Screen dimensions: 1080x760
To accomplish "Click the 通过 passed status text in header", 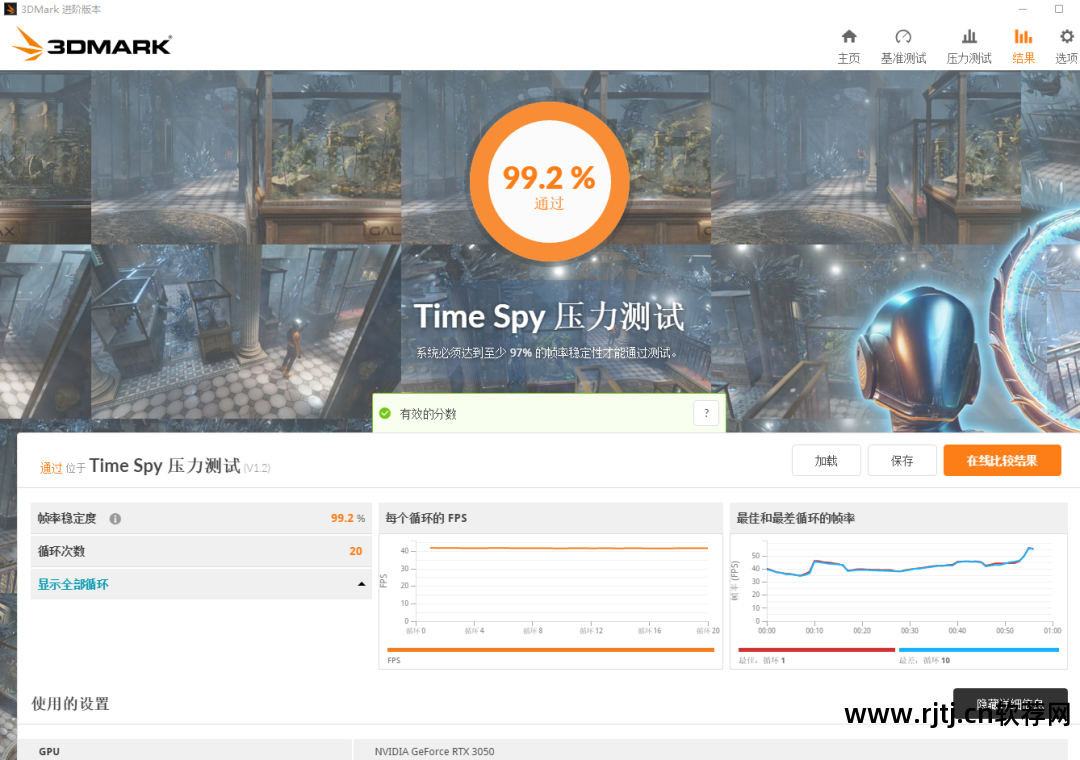I will (x=51, y=468).
